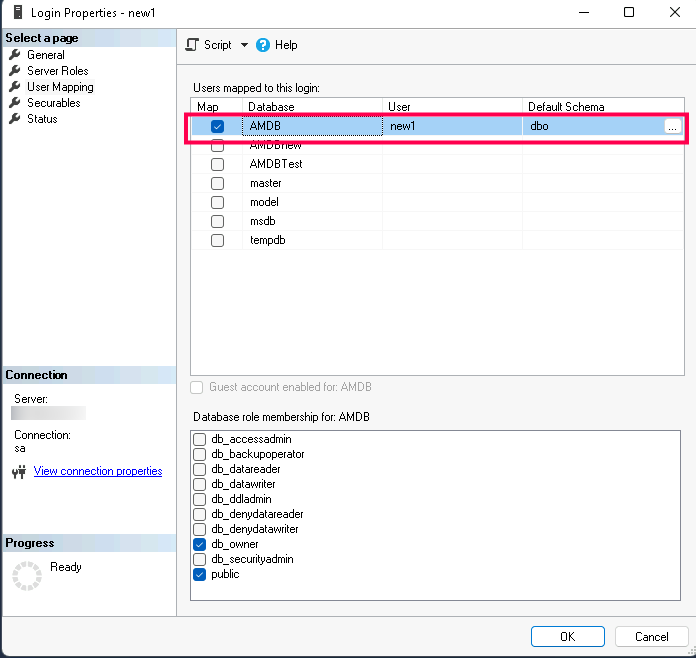
Task: Open the User Mapping page
Action: (x=60, y=87)
